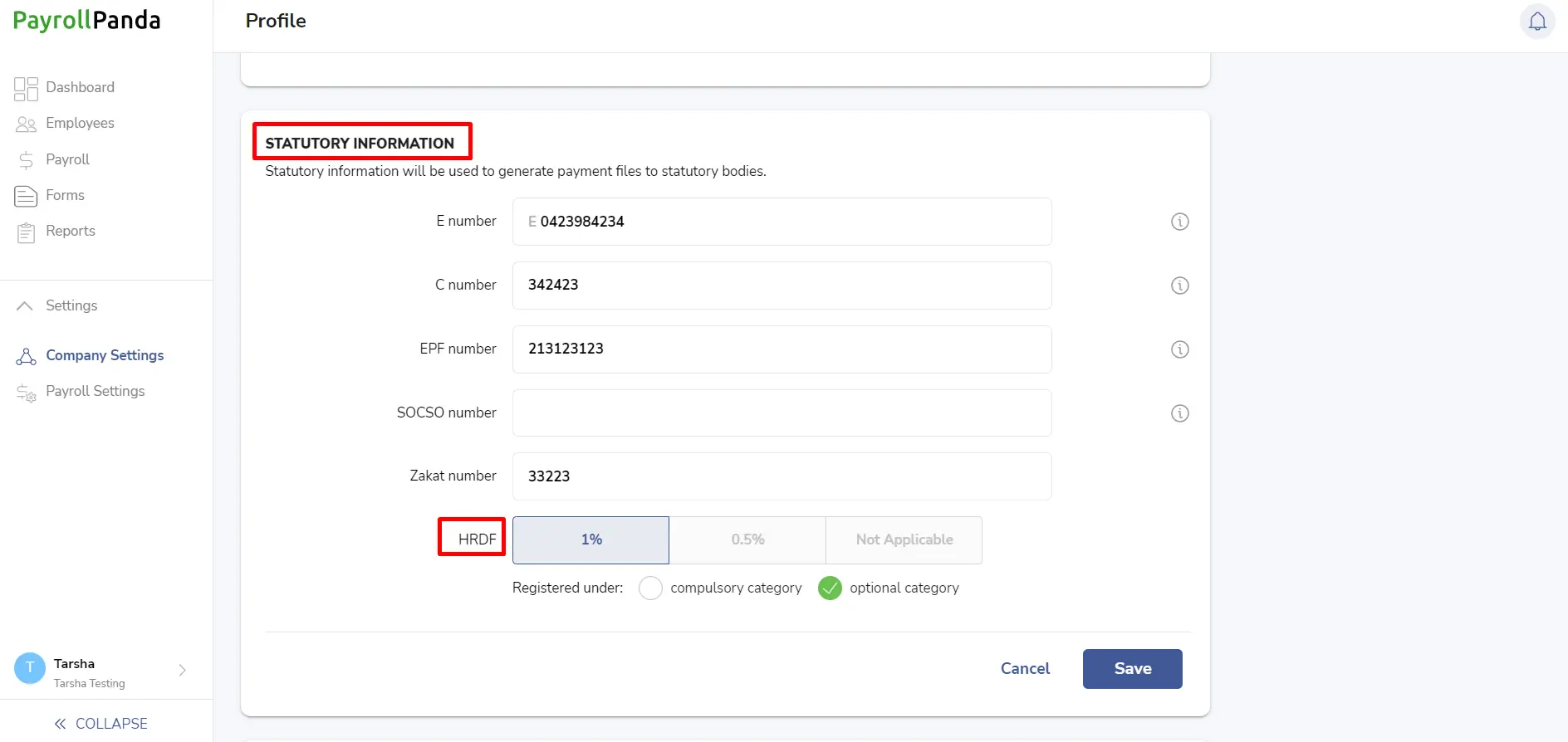Click the Employees people icon in sidebar
The image size is (1568, 742).
coord(26,124)
